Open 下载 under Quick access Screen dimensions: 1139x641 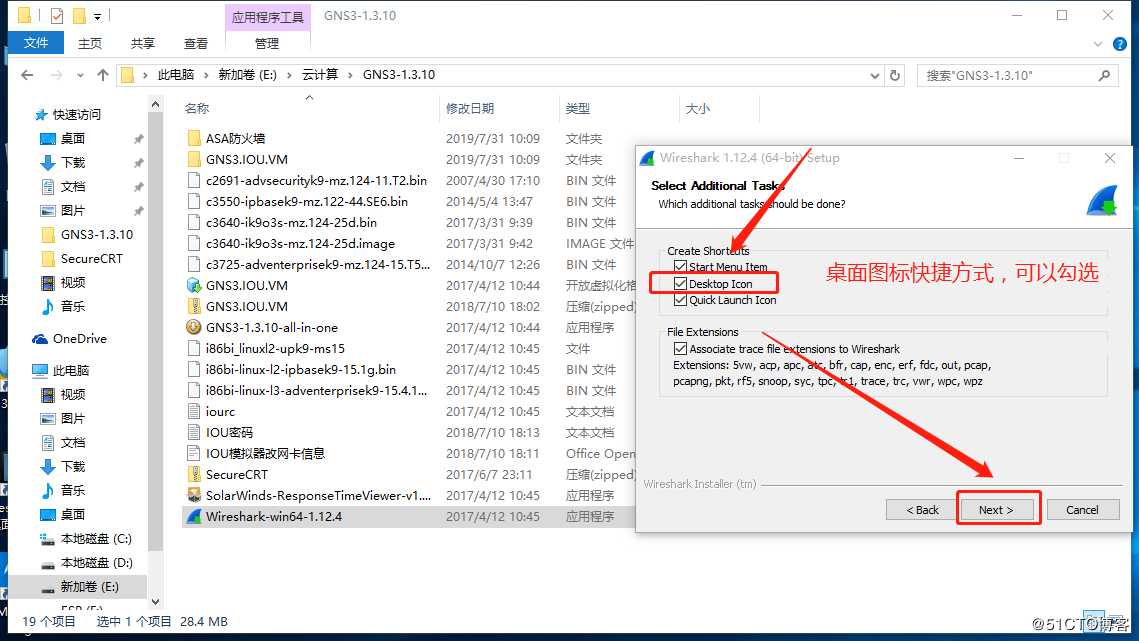[x=73, y=163]
